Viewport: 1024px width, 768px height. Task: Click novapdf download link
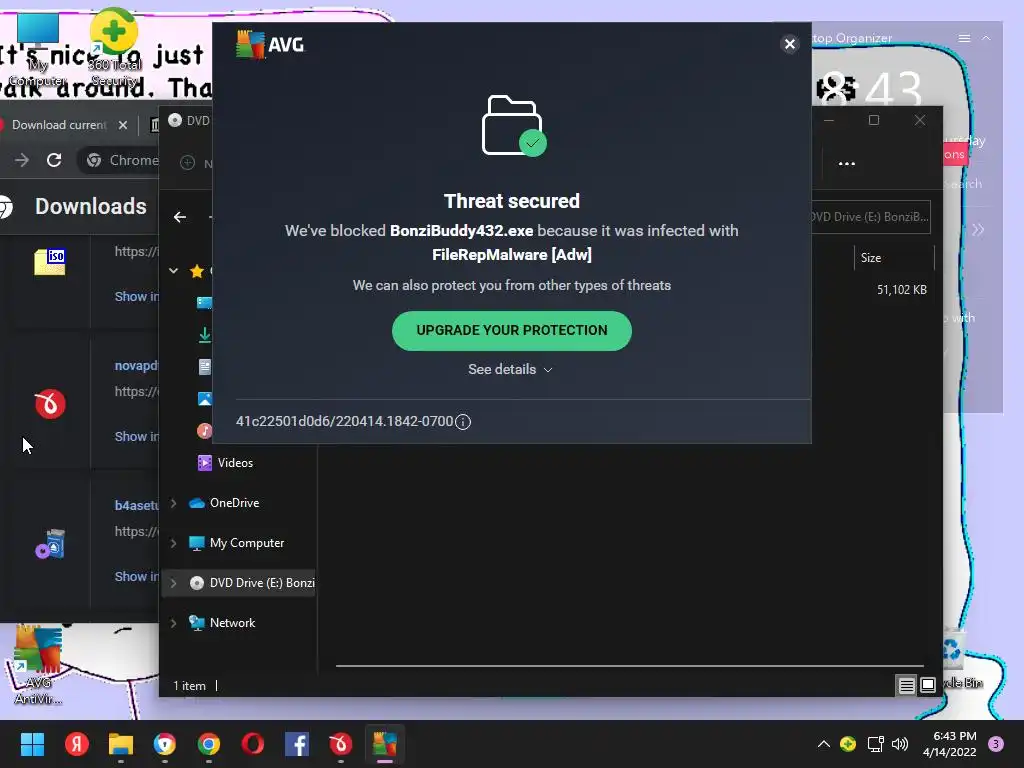(x=136, y=366)
